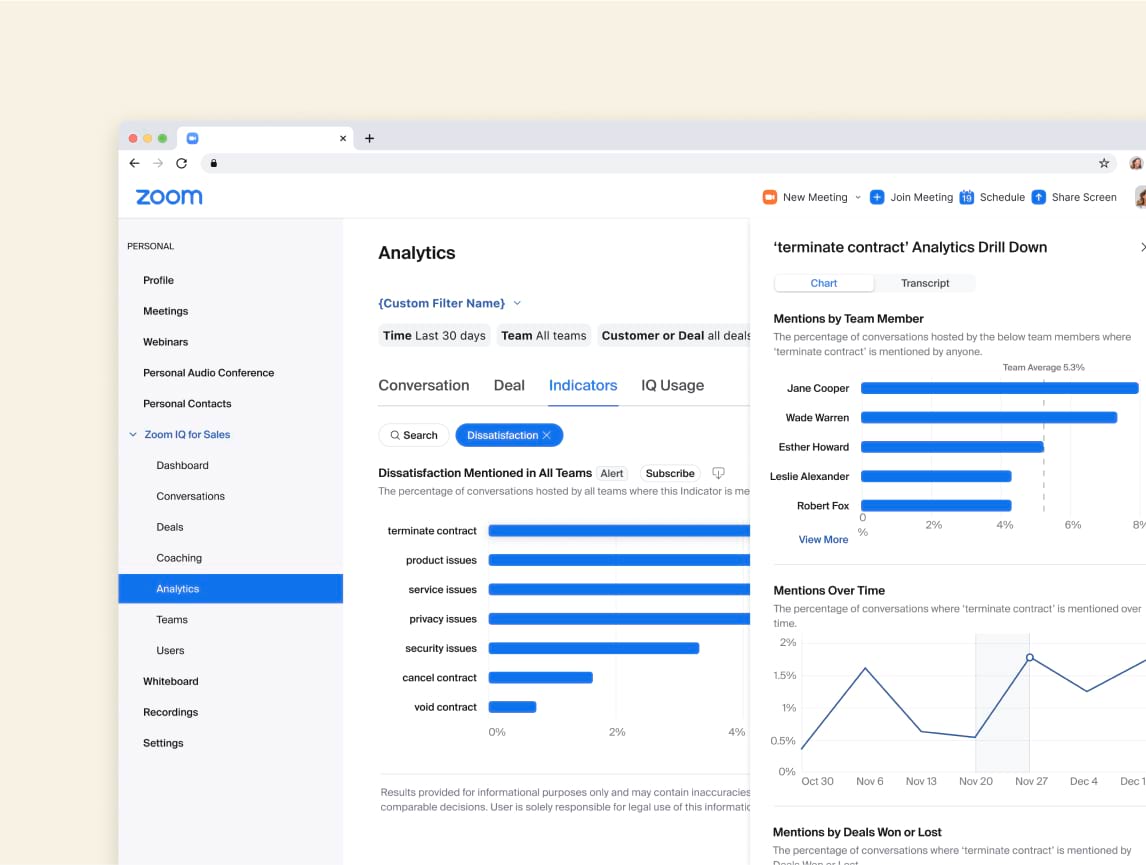This screenshot has height=865, width=1146.
Task: Click the Share Screen upload icon
Action: click(x=1039, y=197)
